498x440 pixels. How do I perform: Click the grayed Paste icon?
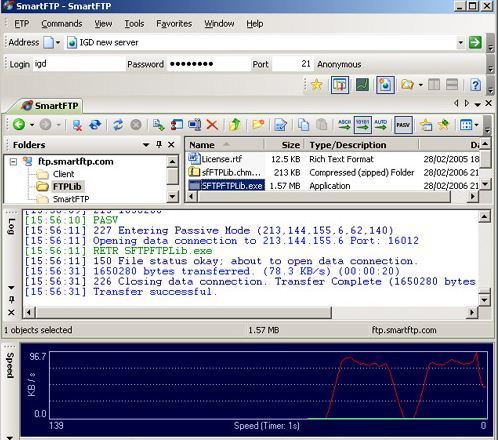321,125
